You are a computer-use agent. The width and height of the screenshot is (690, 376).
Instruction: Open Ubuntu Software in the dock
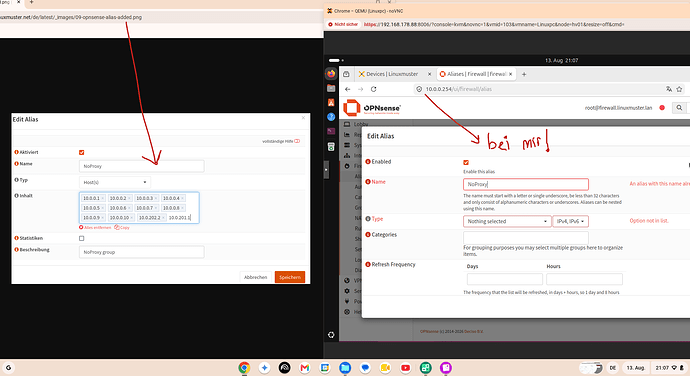click(x=331, y=103)
